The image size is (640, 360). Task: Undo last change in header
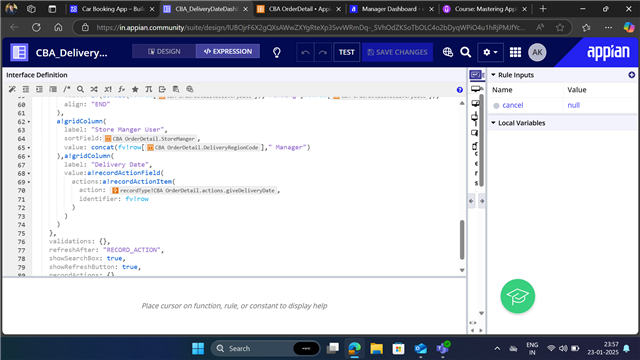[x=305, y=52]
